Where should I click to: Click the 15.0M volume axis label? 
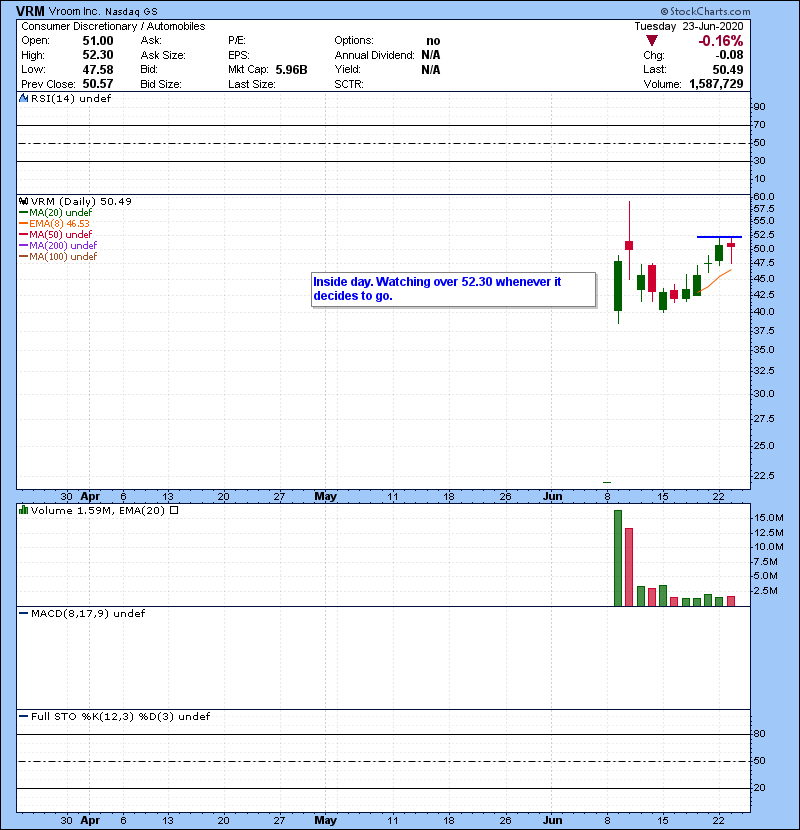click(x=768, y=517)
